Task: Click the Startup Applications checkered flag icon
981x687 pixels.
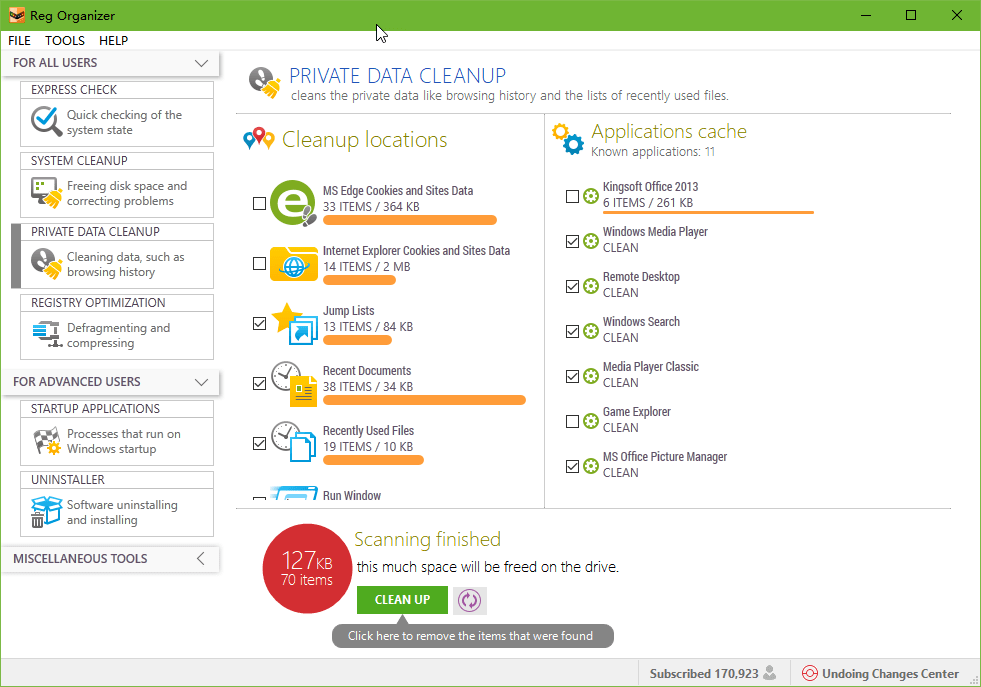Action: (46, 441)
